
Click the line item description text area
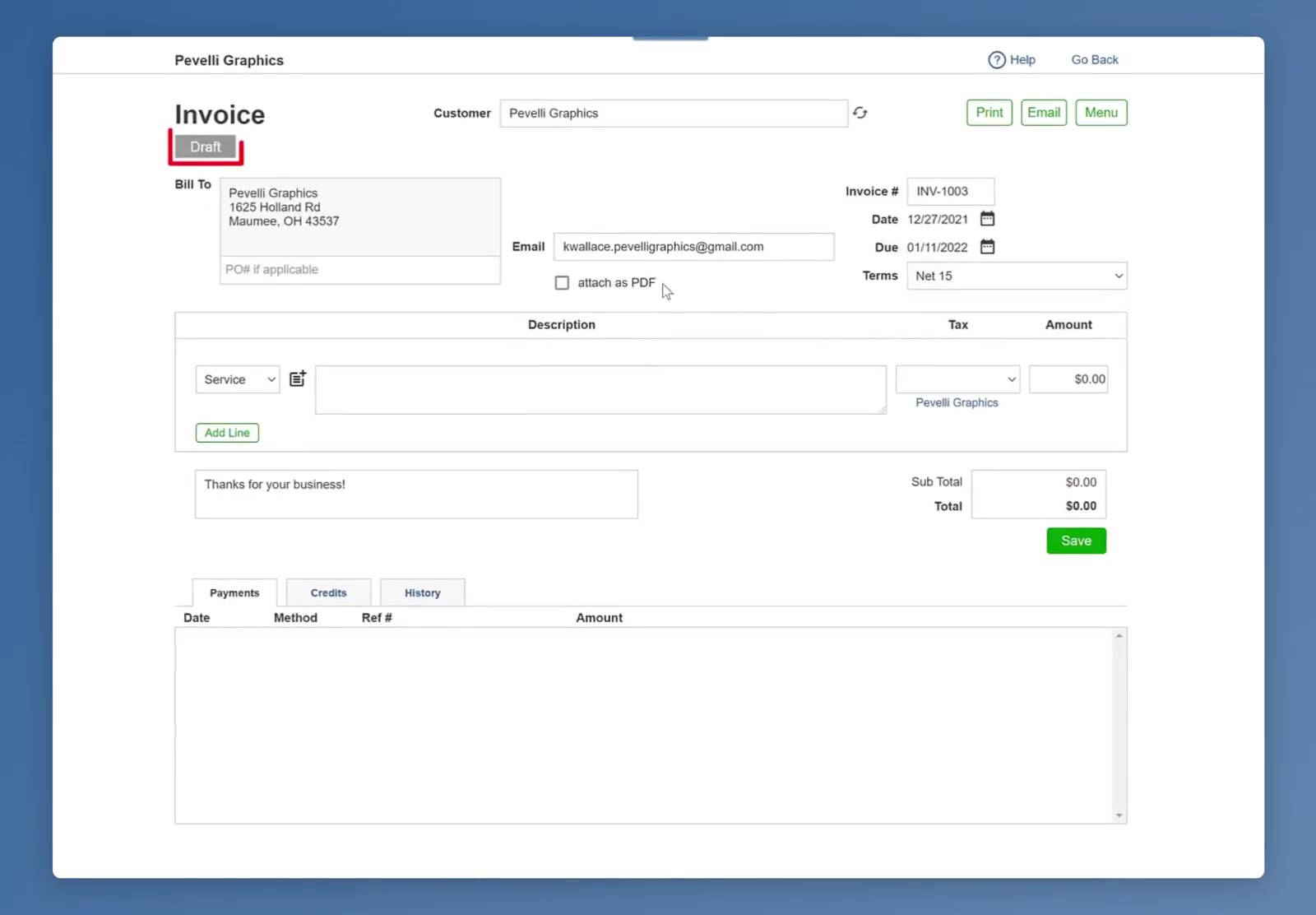coord(600,389)
